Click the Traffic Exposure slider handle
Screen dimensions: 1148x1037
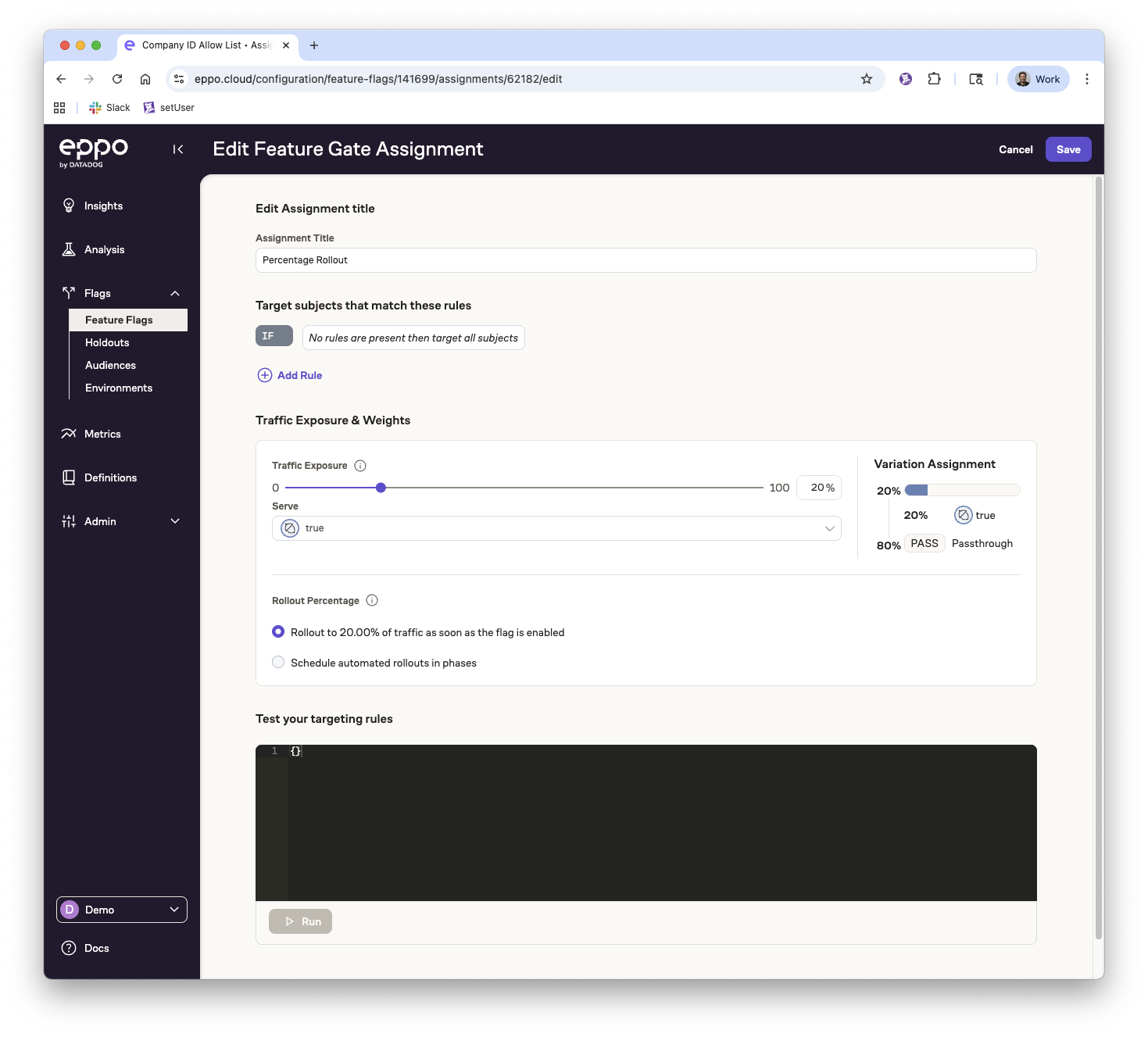(381, 488)
